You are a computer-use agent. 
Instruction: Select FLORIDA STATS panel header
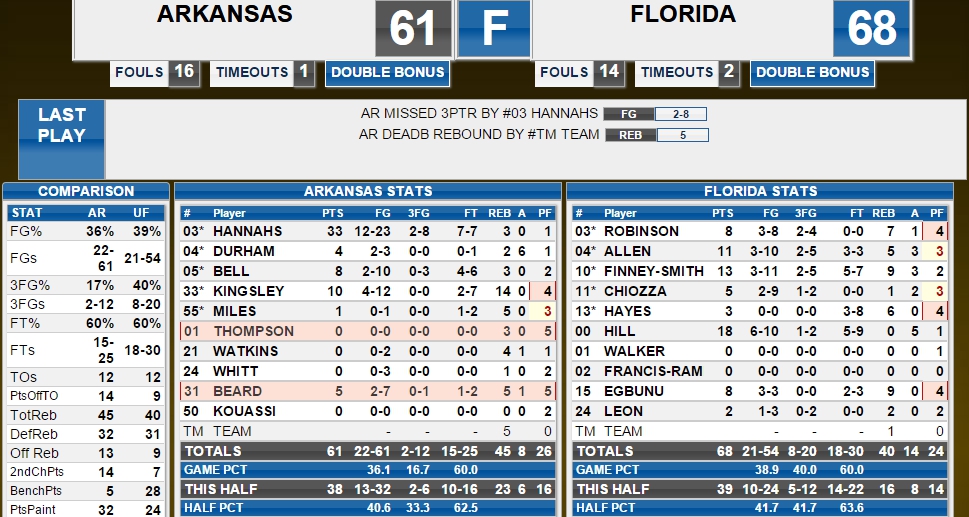point(760,191)
